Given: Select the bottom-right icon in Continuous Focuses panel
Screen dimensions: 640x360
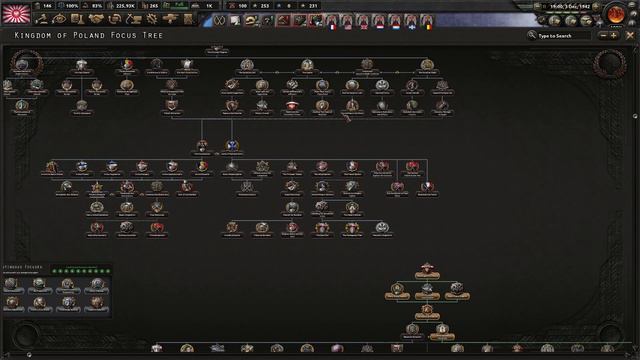Looking at the screenshot, I should [x=97, y=304].
